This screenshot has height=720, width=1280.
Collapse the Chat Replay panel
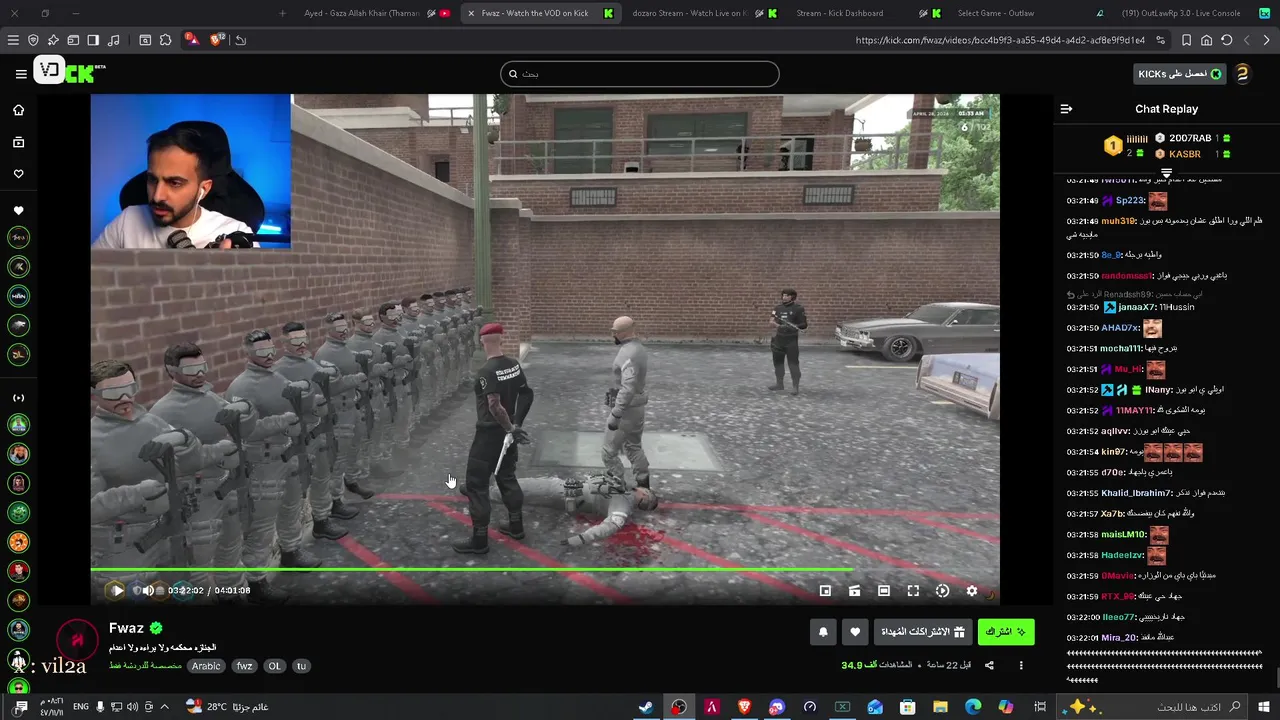pyautogui.click(x=1066, y=109)
